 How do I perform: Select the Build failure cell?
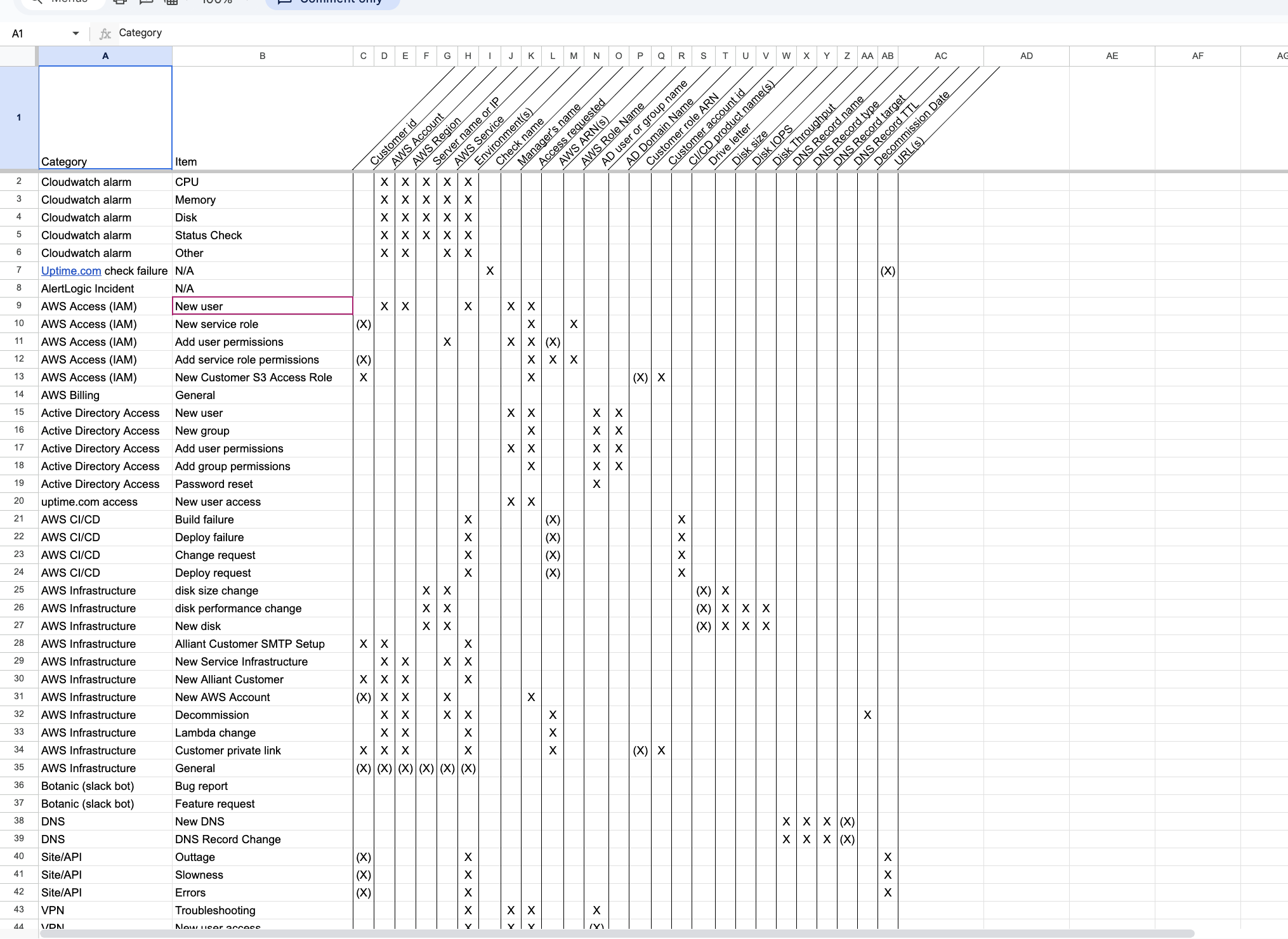263,520
